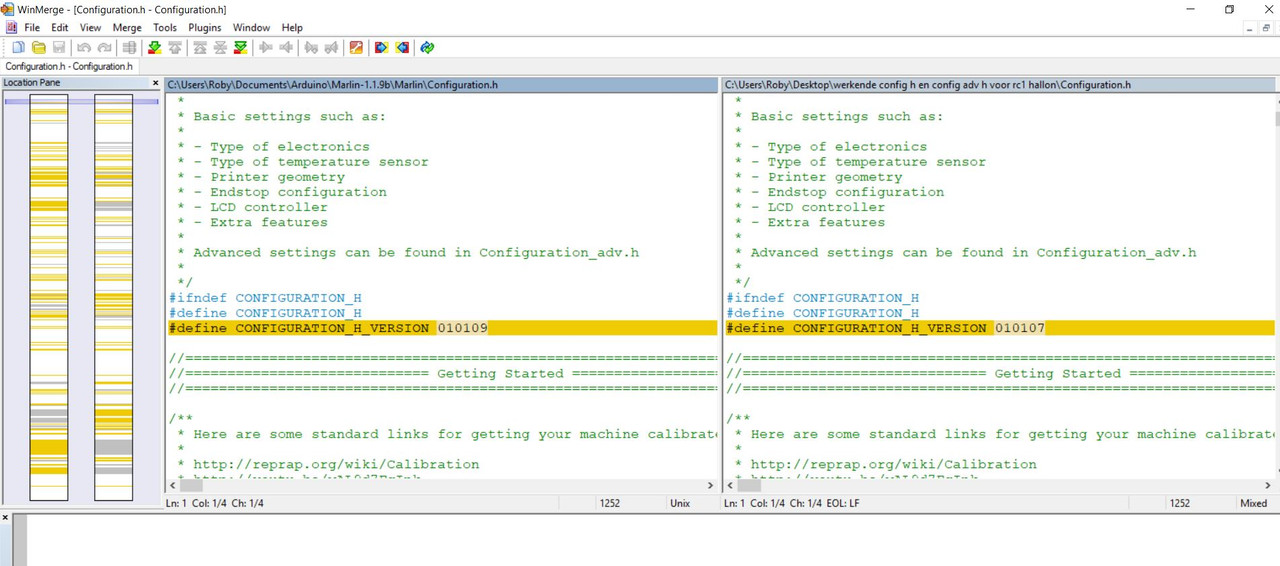Click the Current Difference toolbar icon
This screenshot has height=566, width=1280.
220,47
